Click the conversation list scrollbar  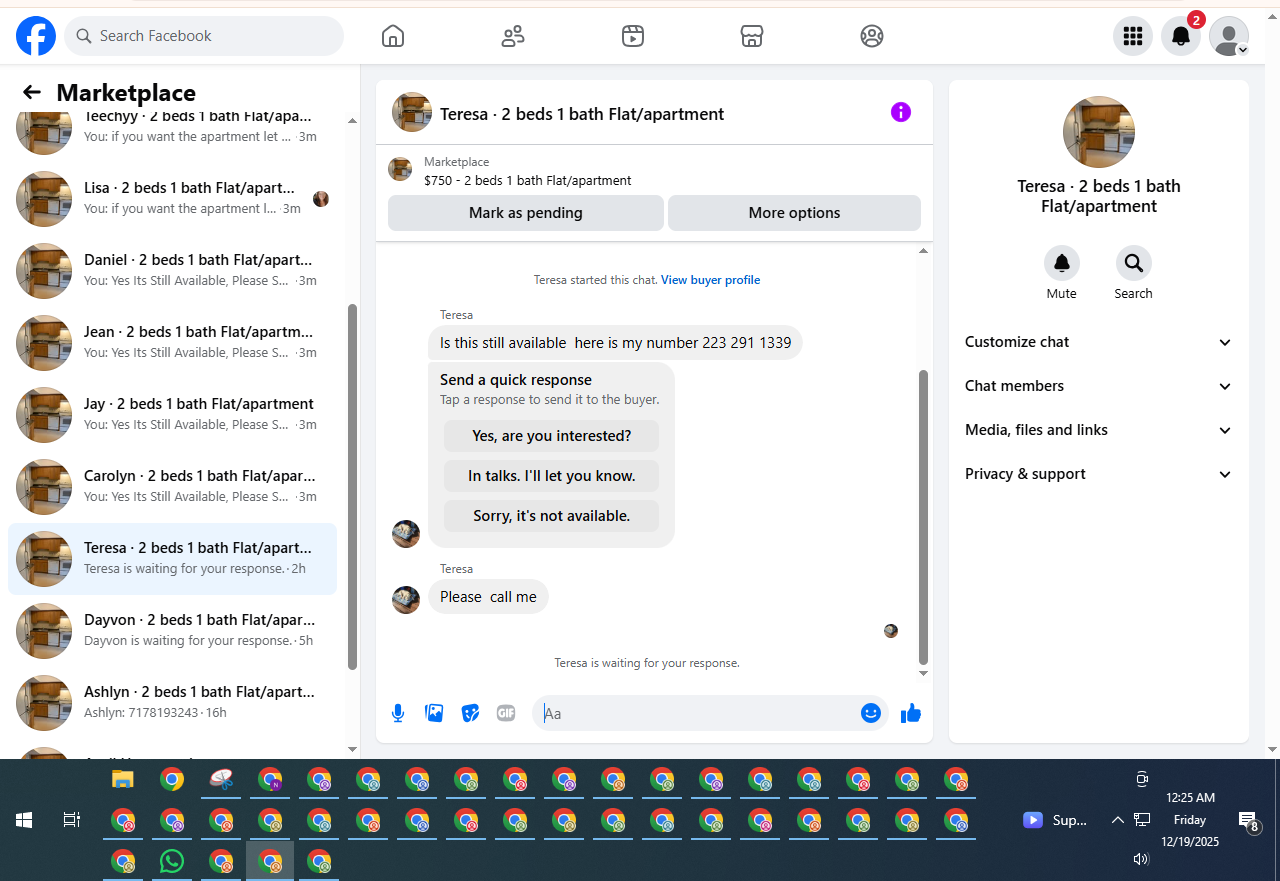[352, 486]
